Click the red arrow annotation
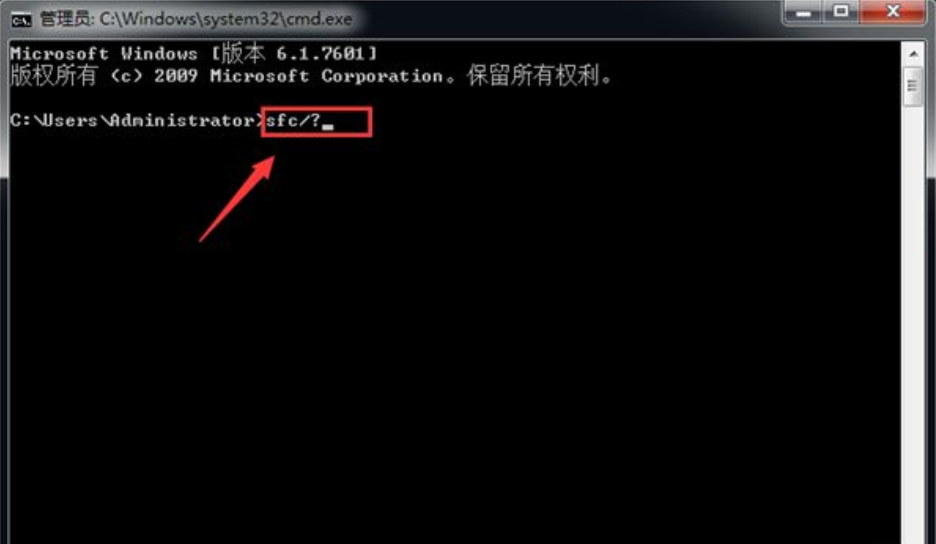This screenshot has height=544, width=936. coord(237,199)
